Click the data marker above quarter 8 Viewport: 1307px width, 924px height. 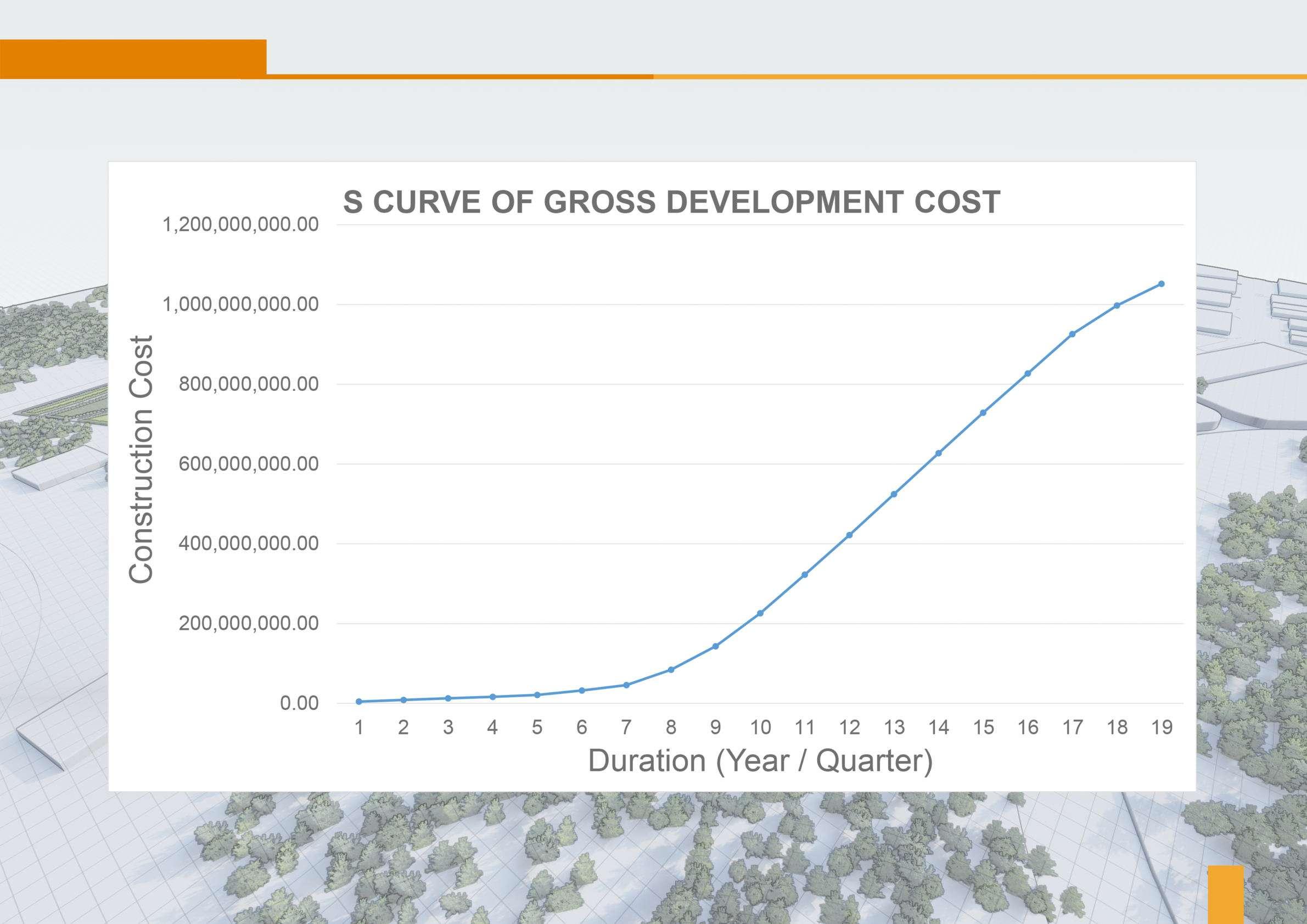(671, 669)
